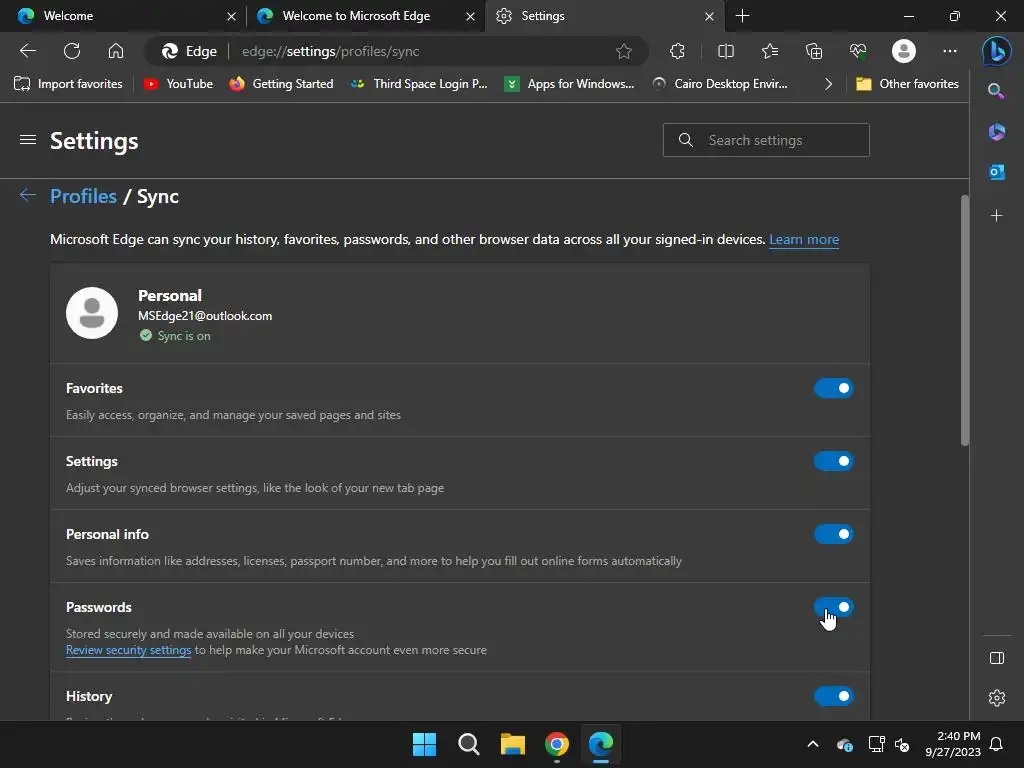Close the Settings tab
The image size is (1024, 768).
point(709,16)
